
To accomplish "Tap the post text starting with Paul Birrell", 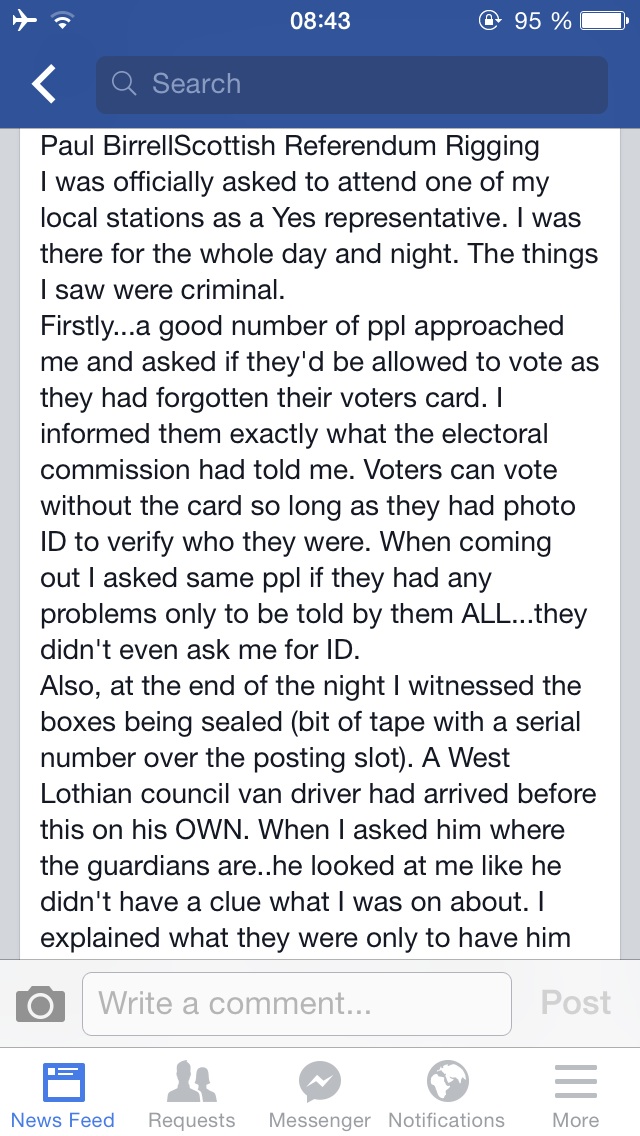I will click(x=320, y=541).
